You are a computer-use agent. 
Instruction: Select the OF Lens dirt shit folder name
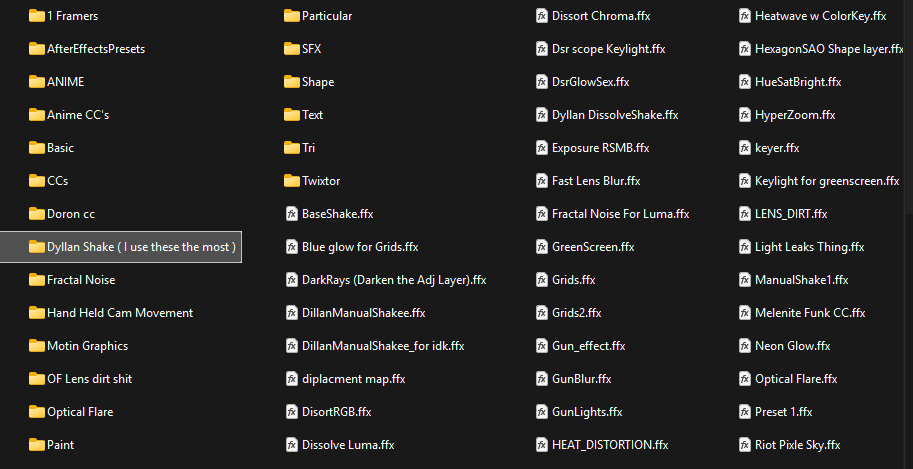point(90,379)
